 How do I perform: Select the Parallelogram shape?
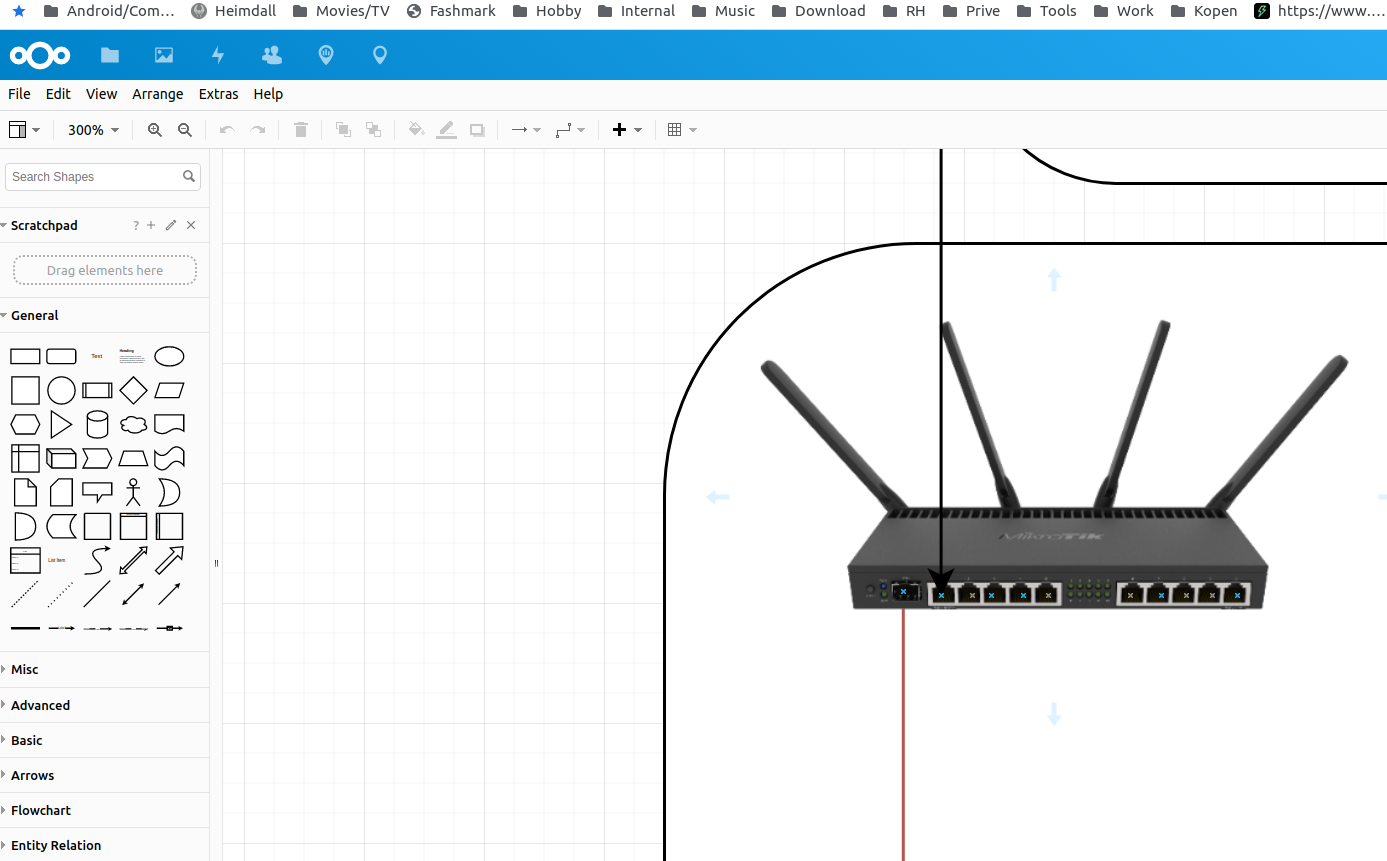(x=169, y=390)
